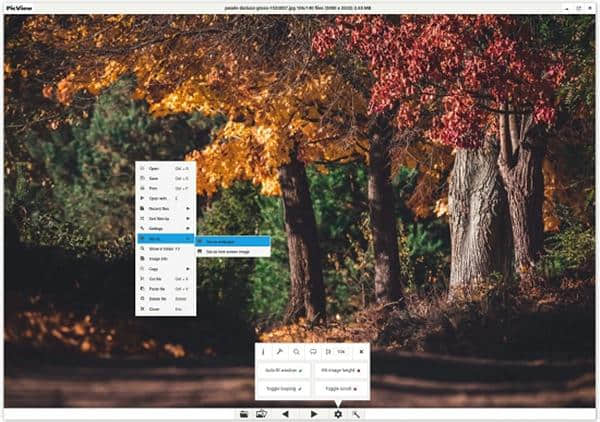Click the open folder icon in bottom bar
This screenshot has width=600, height=422.
pyautogui.click(x=244, y=414)
